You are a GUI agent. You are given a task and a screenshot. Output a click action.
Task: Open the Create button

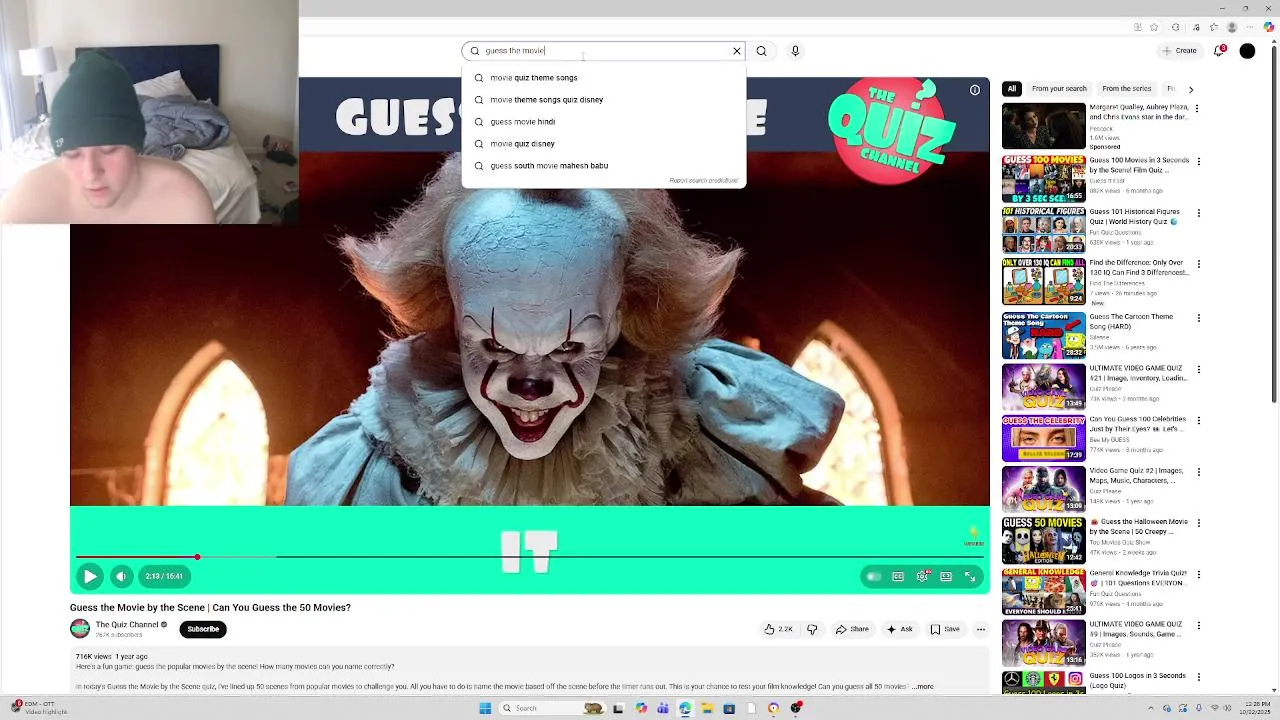pos(1179,51)
